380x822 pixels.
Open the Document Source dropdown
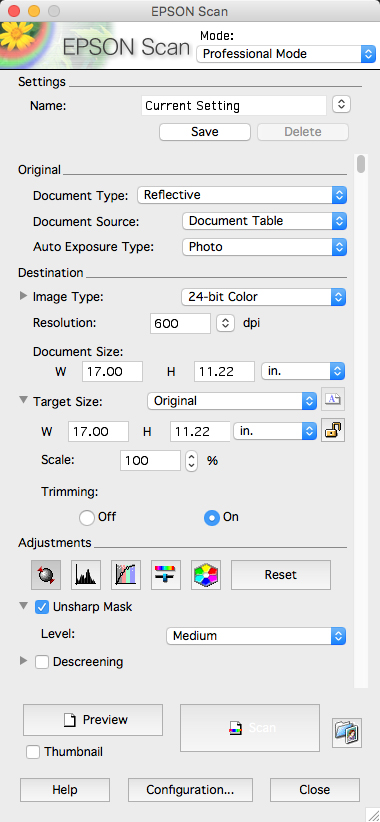(265, 221)
